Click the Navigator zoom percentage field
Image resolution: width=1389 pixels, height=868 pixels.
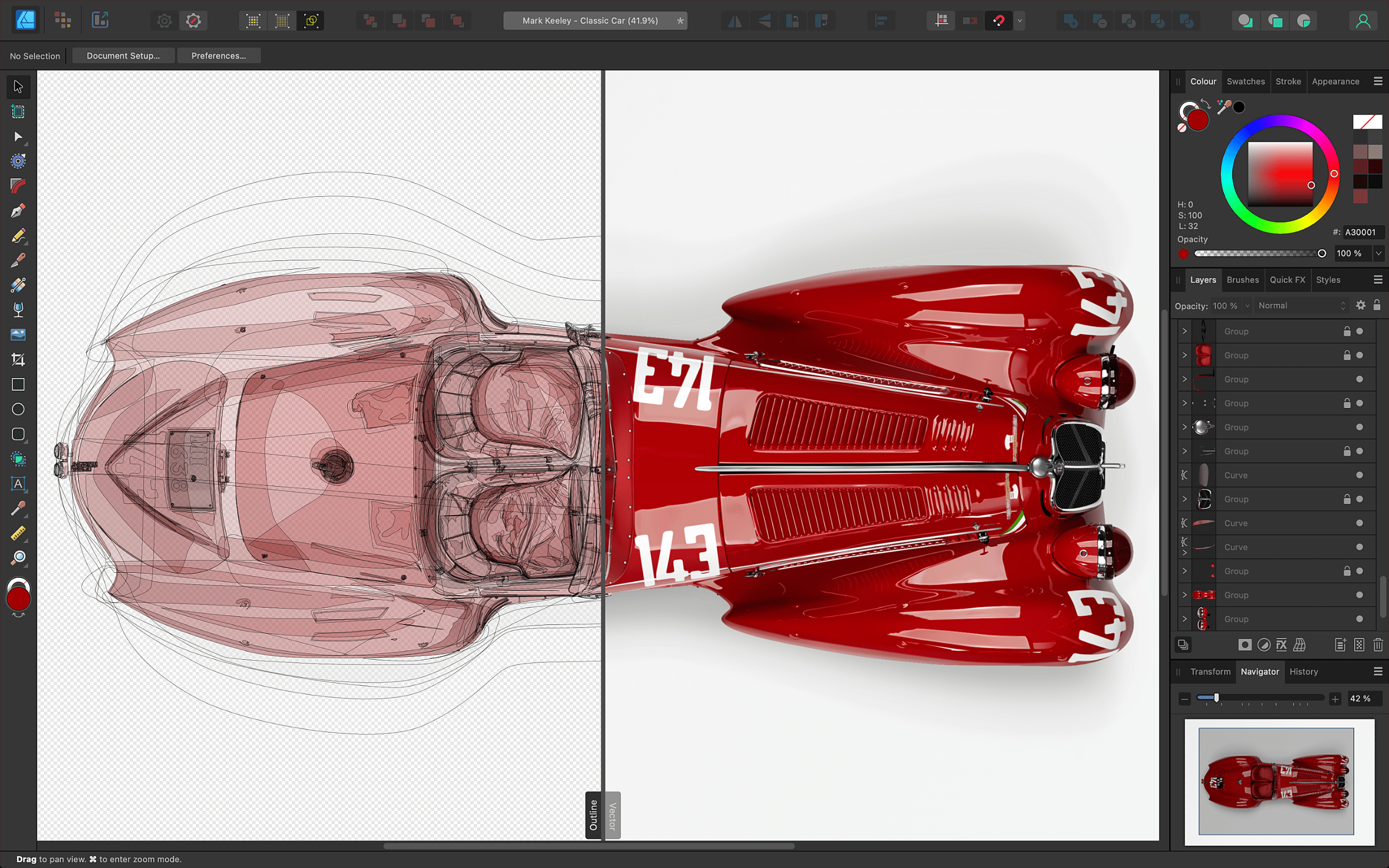pos(1365,699)
